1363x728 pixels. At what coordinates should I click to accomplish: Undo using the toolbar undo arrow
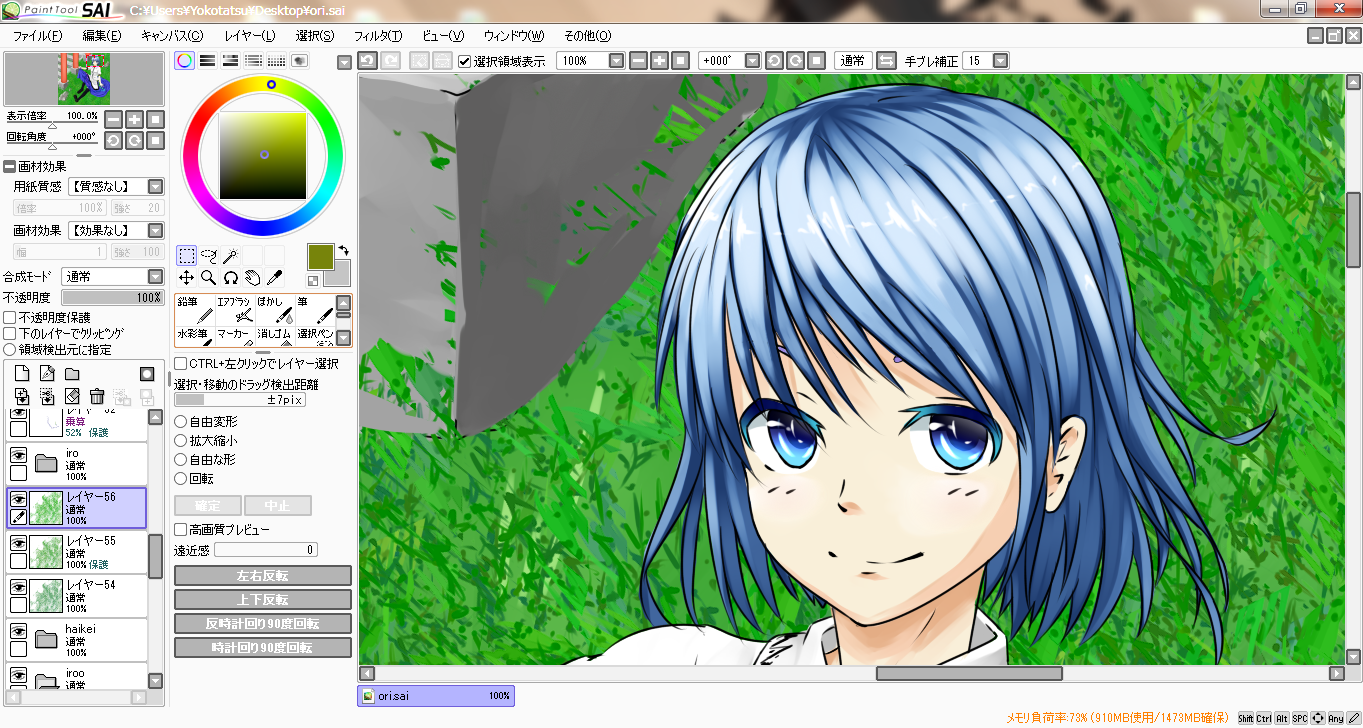367,61
